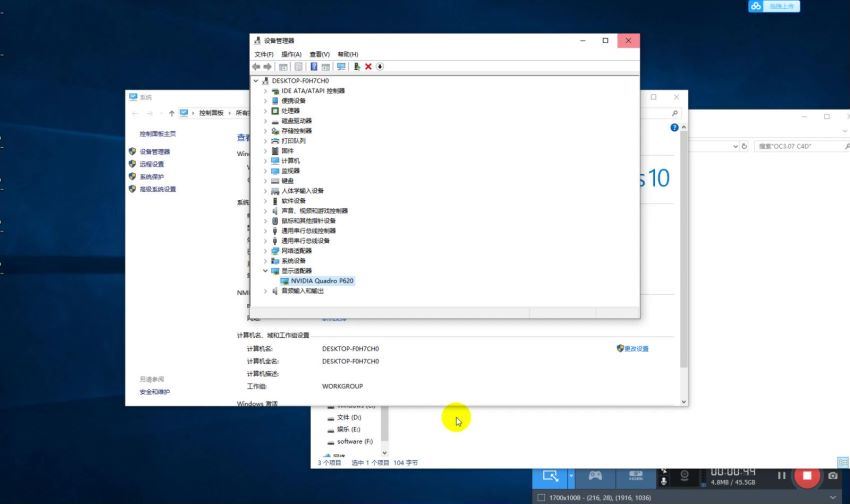Expand the 人体学输入设备 node

pos(266,191)
